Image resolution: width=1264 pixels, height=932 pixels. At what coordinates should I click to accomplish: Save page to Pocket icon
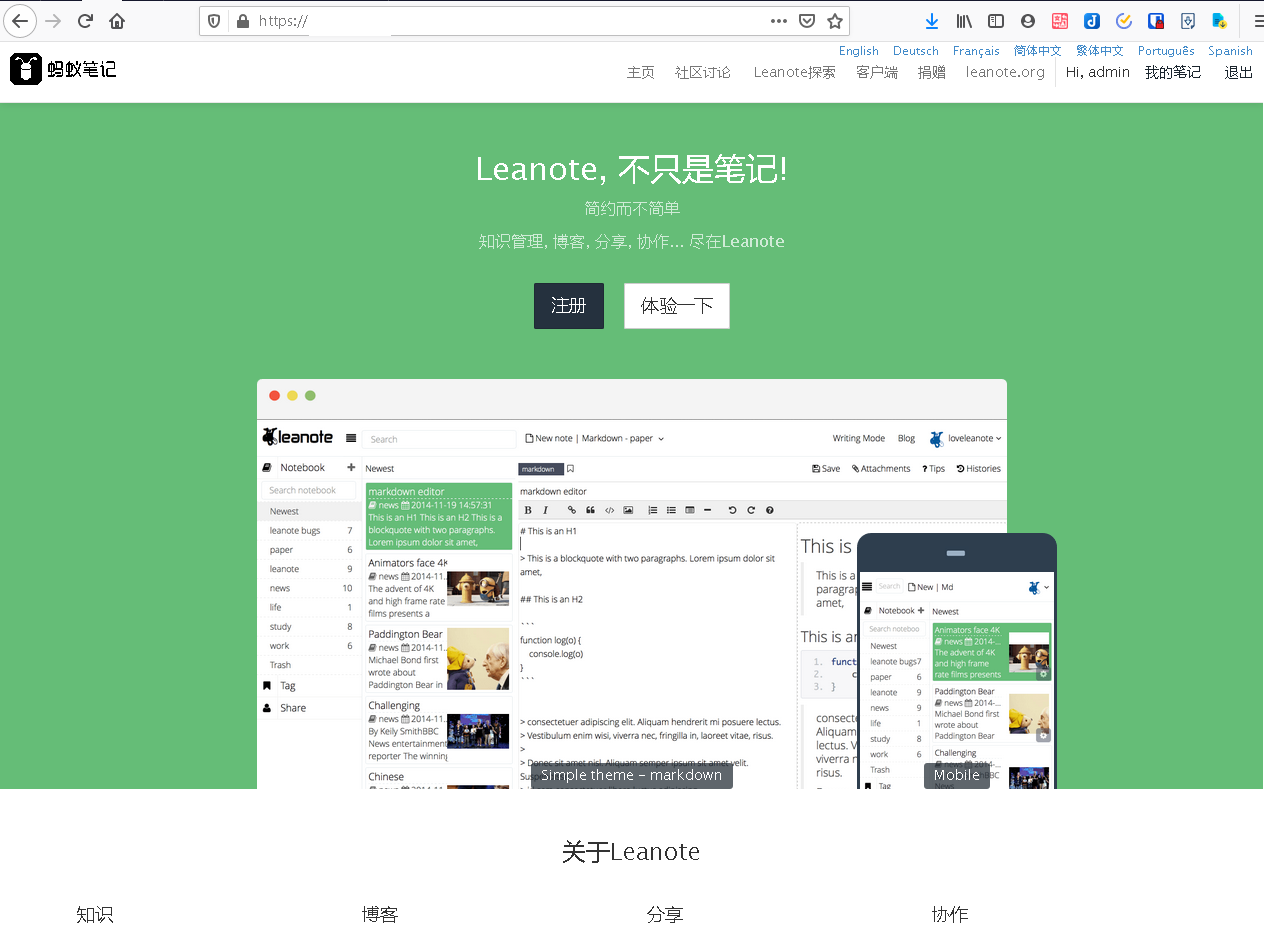(x=807, y=21)
